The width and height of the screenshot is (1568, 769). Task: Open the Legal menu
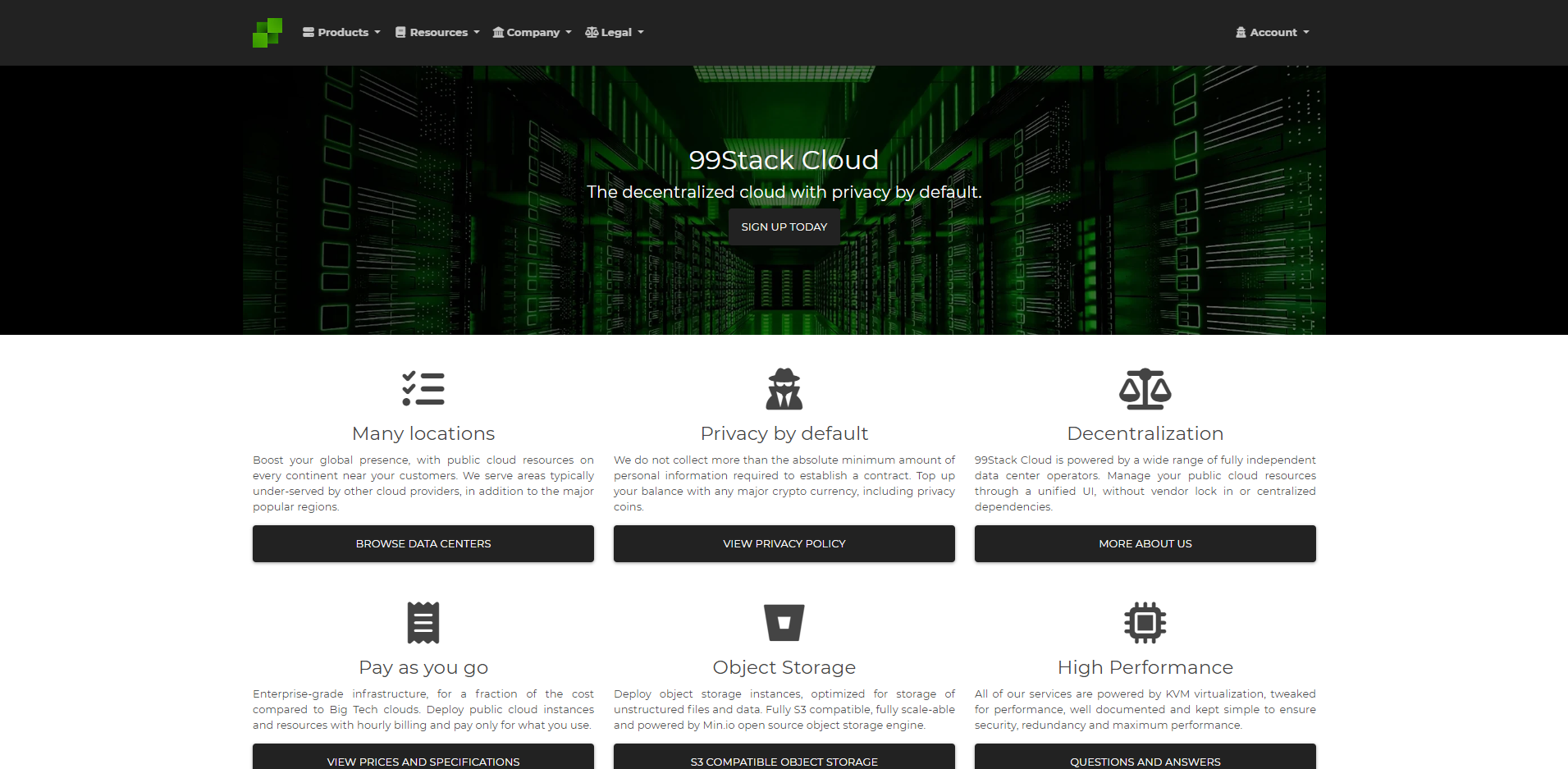pyautogui.click(x=615, y=33)
